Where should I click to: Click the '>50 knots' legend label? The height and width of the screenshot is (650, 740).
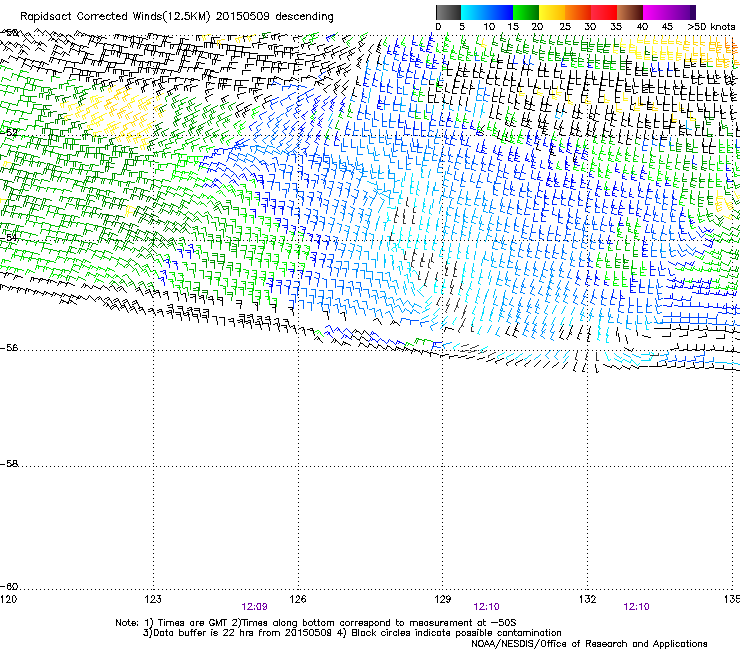tap(711, 27)
